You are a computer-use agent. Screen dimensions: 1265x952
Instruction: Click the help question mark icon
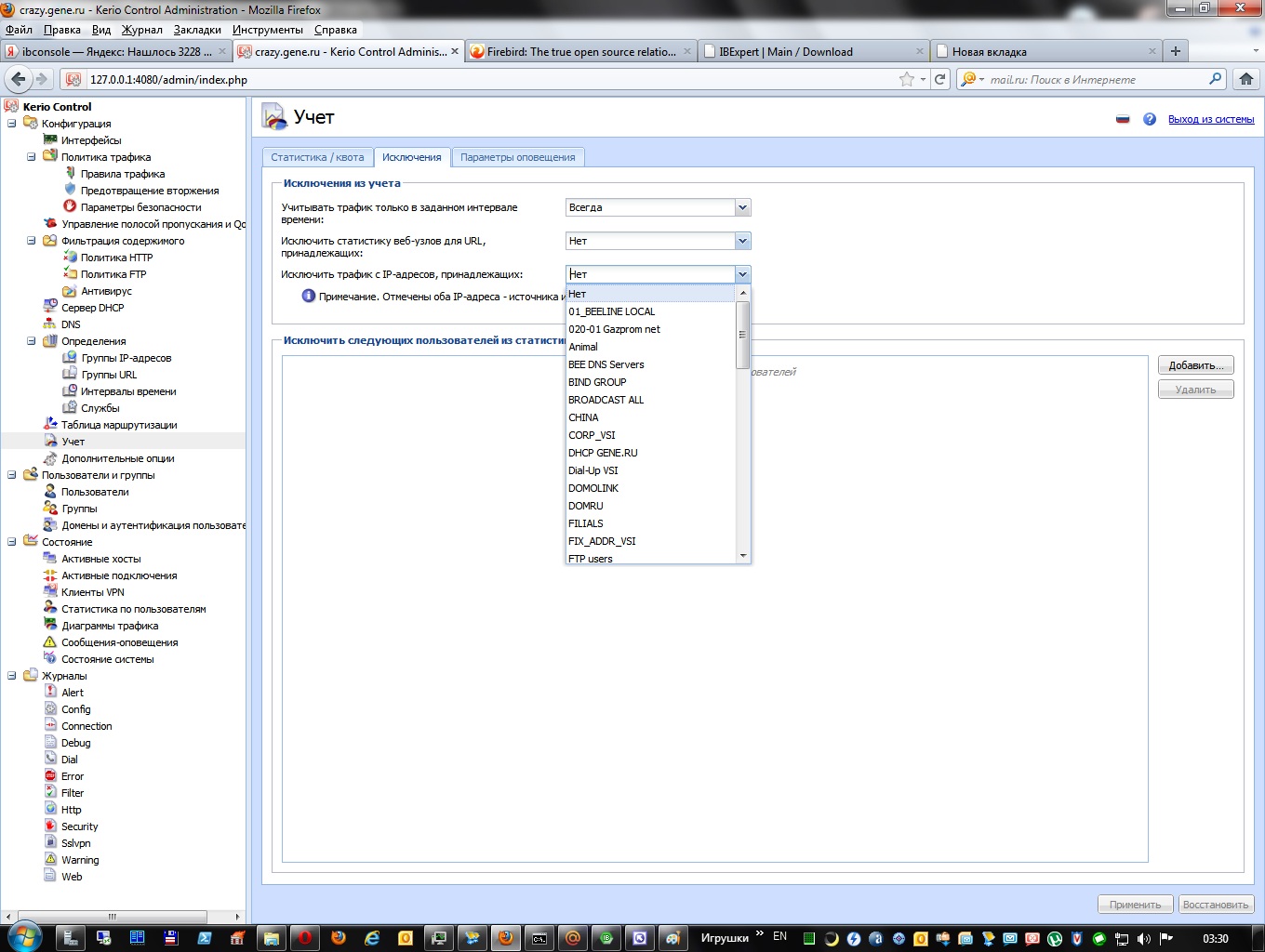point(1150,119)
